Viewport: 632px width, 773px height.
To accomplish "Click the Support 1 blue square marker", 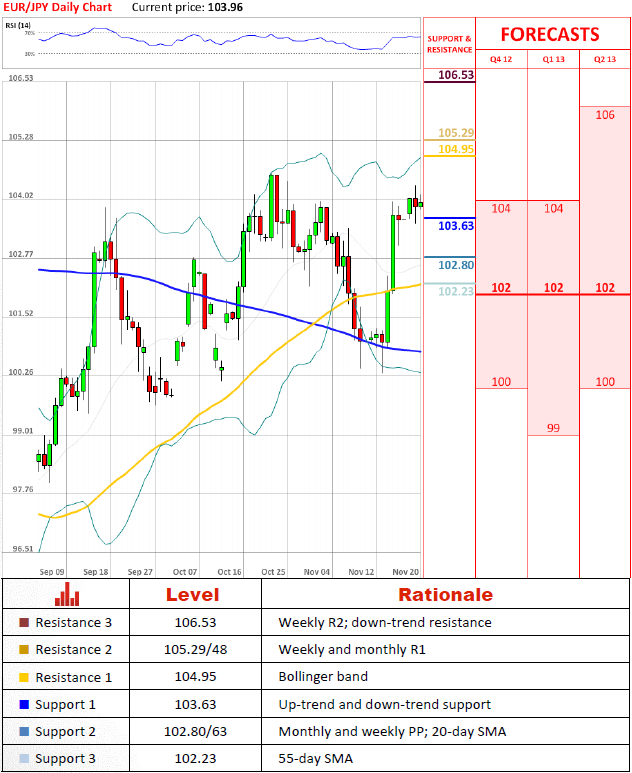I will pyautogui.click(x=24, y=704).
